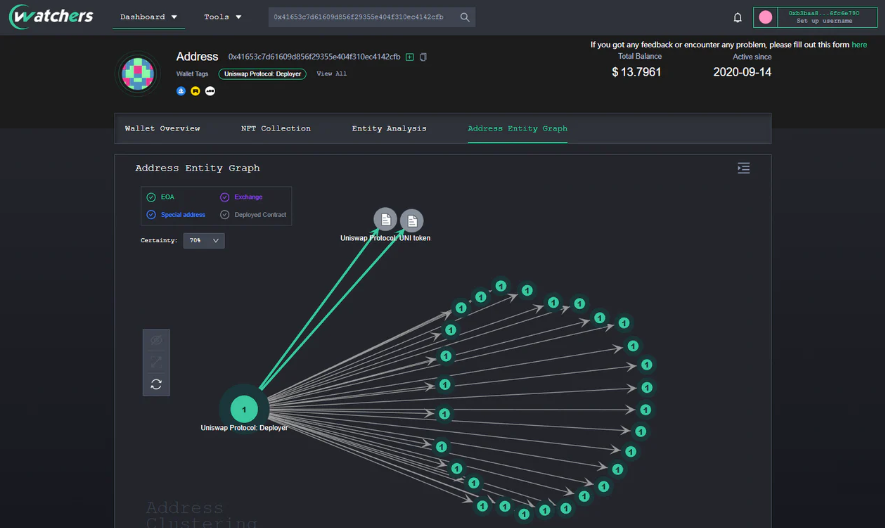Click the hide-node crossed eye icon
This screenshot has height=528, width=885.
156,340
